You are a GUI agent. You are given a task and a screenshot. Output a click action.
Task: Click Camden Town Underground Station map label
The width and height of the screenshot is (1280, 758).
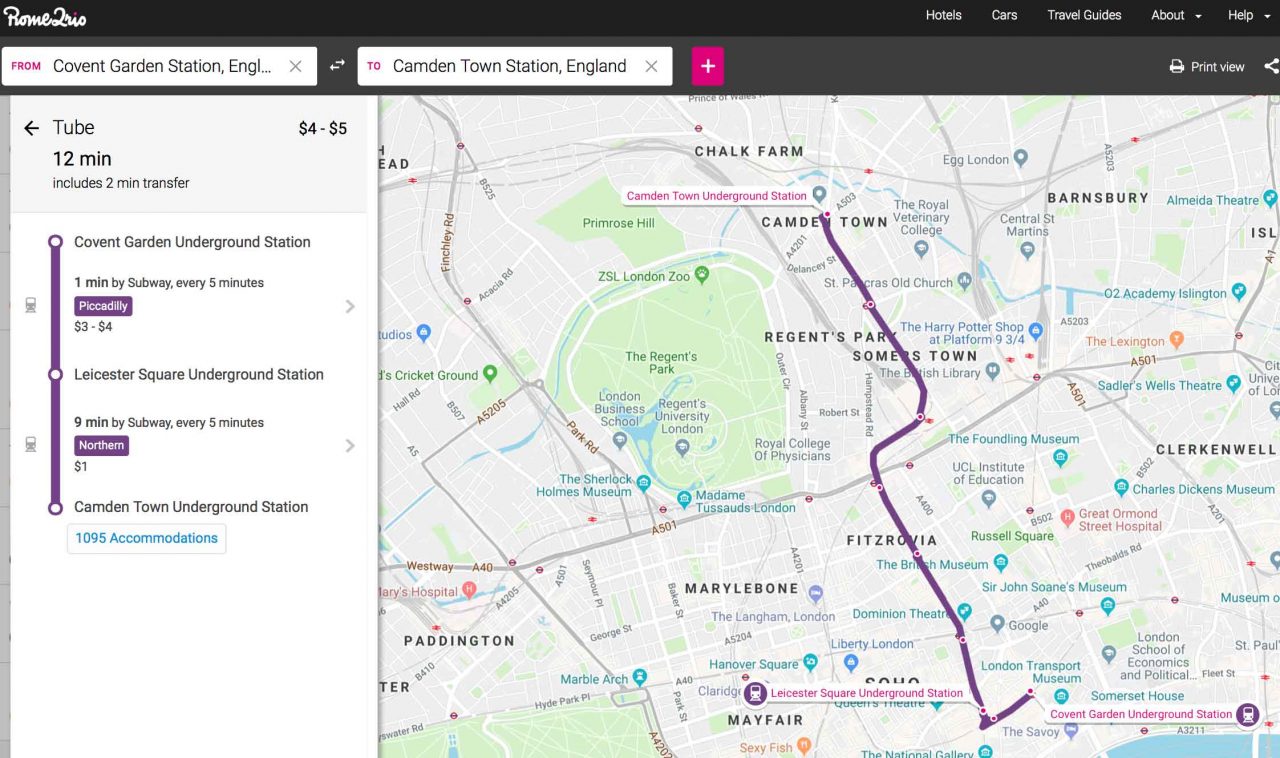[x=716, y=196]
